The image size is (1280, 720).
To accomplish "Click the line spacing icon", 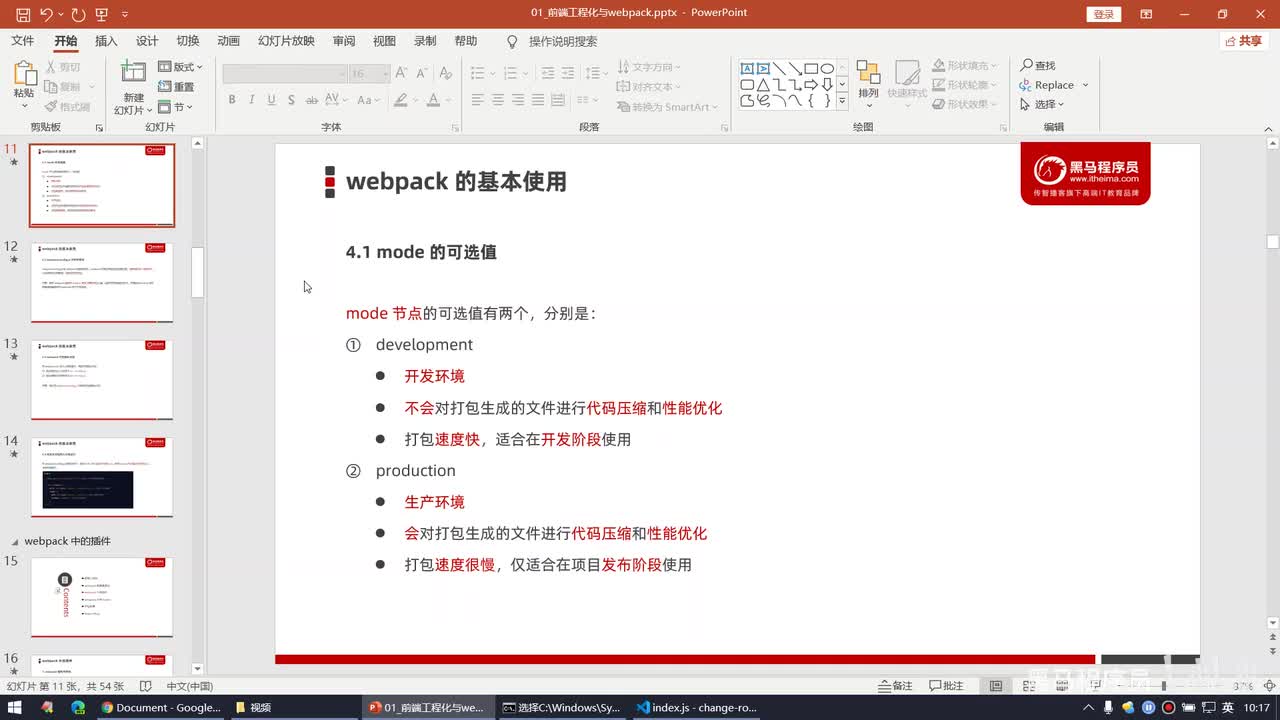I will click(x=593, y=74).
